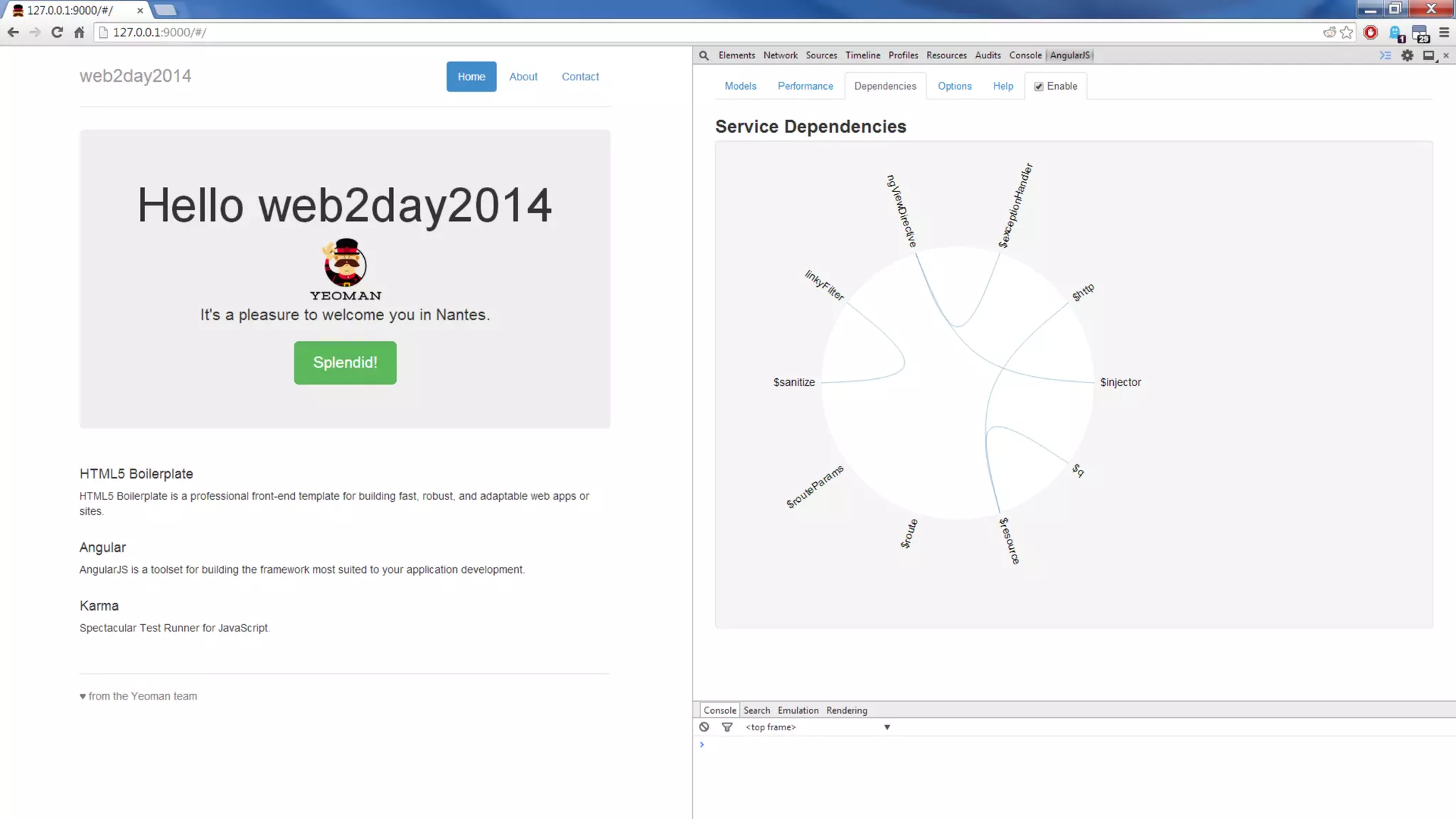The height and width of the screenshot is (819, 1456).
Task: Click the $injector node label
Action: pos(1120,382)
